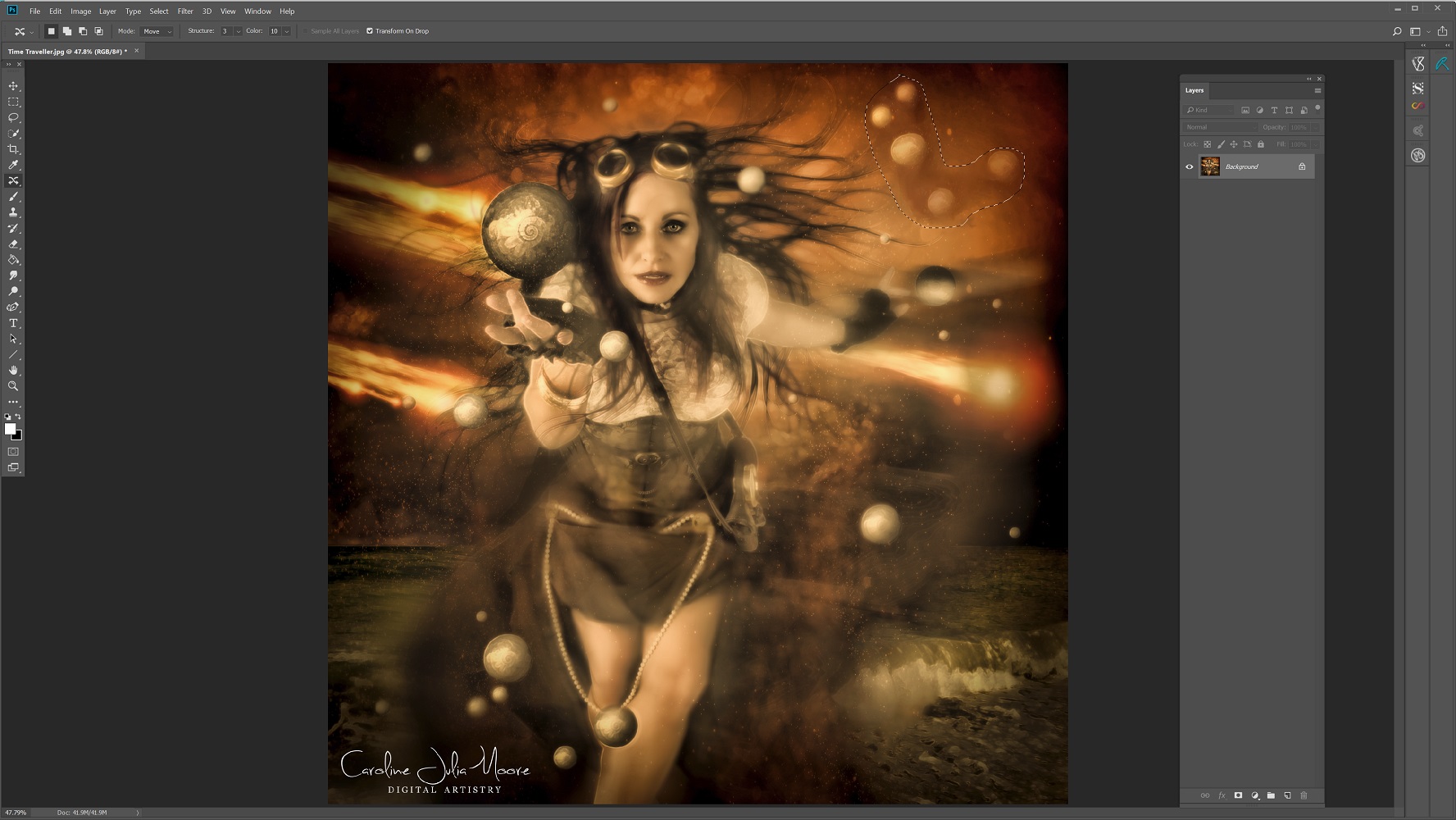Image resolution: width=1456 pixels, height=820 pixels.
Task: Create a new layer from Layers panel
Action: 1287,795
